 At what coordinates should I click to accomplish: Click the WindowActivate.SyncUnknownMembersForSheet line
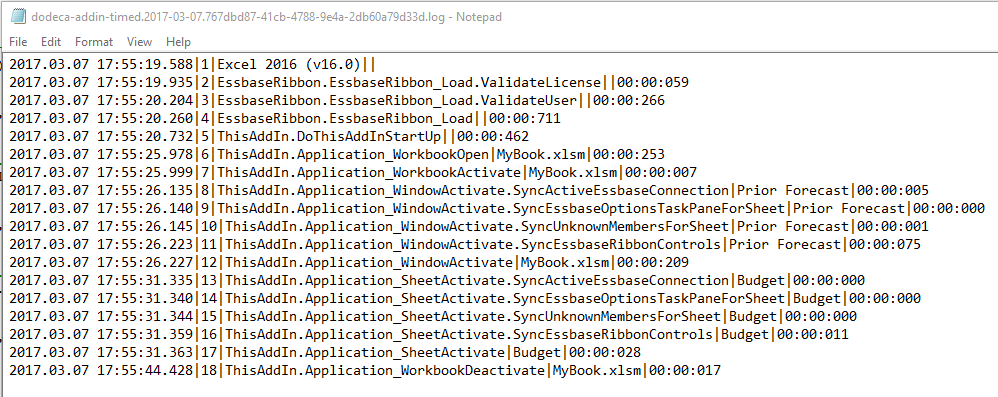(469, 226)
